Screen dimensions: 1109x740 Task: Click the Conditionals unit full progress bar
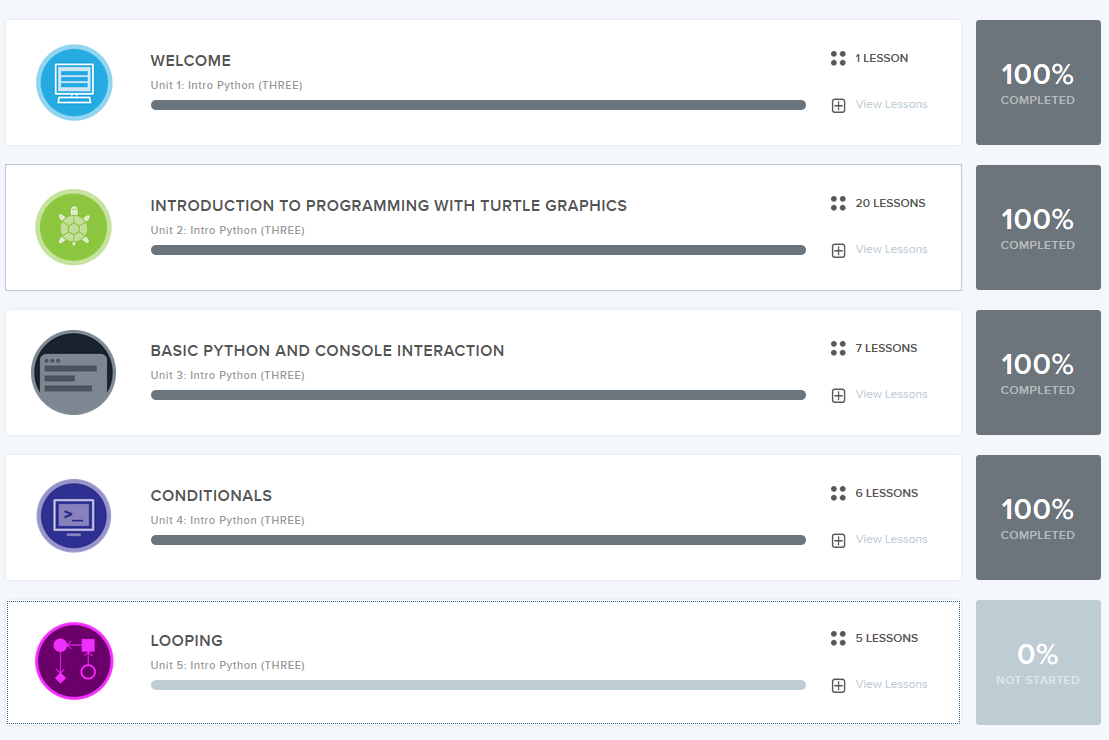coord(478,540)
